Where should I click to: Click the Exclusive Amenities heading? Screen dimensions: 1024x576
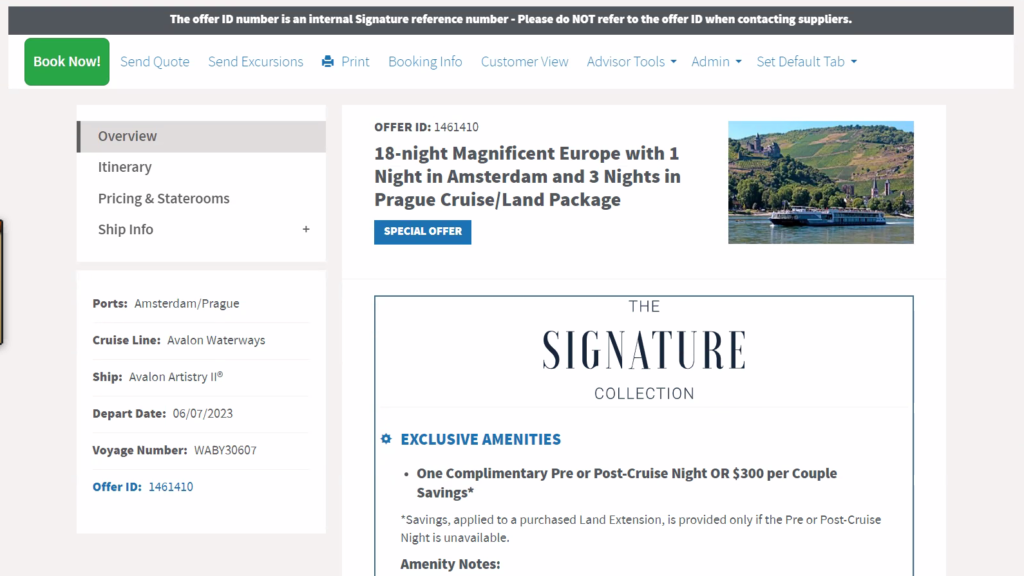point(480,439)
